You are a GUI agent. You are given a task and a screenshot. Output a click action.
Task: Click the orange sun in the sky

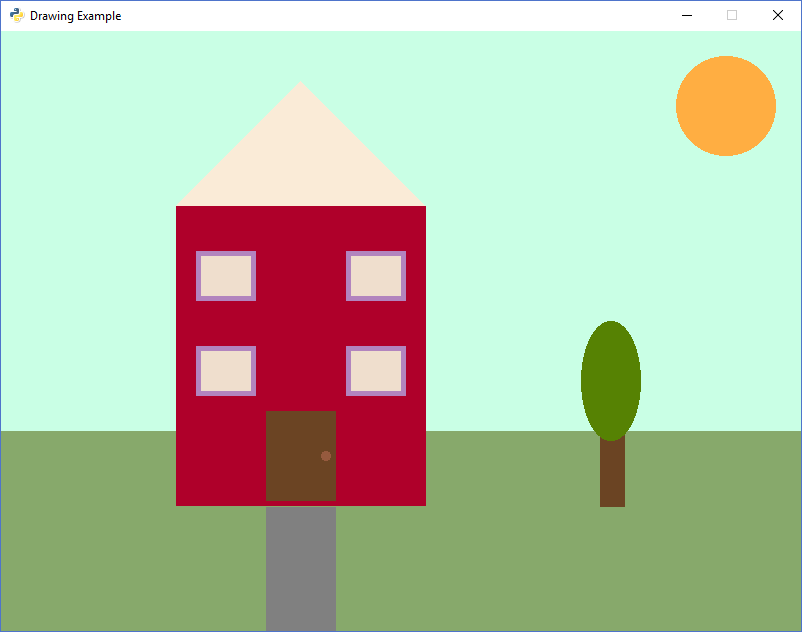[x=725, y=106]
